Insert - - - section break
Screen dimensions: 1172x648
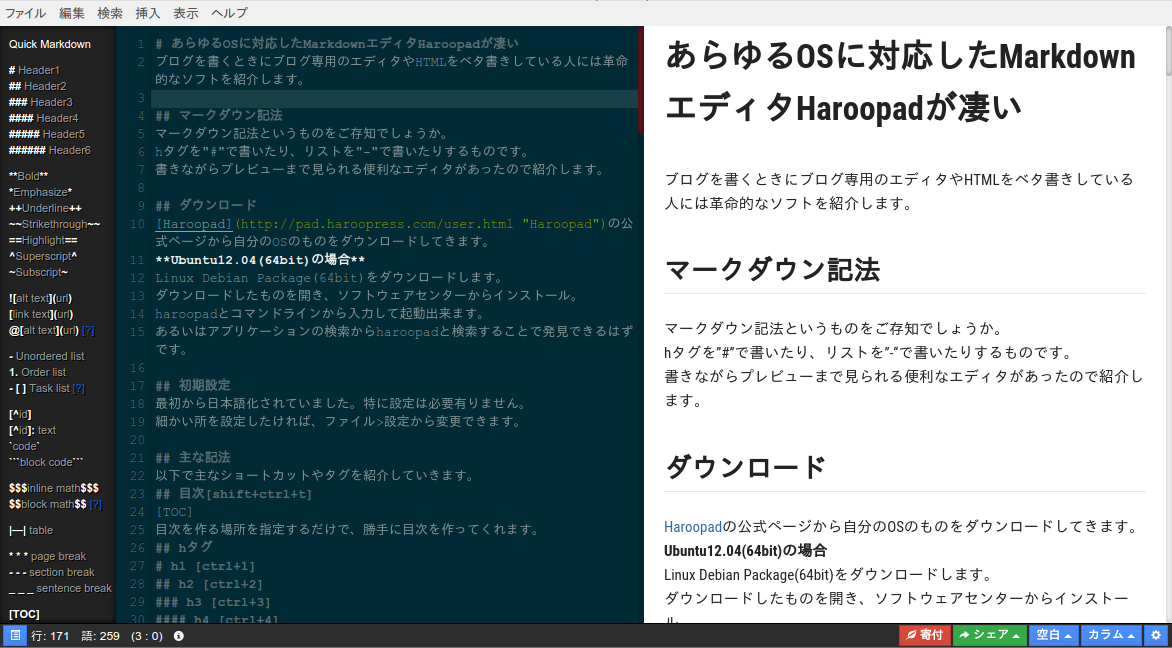[52, 573]
